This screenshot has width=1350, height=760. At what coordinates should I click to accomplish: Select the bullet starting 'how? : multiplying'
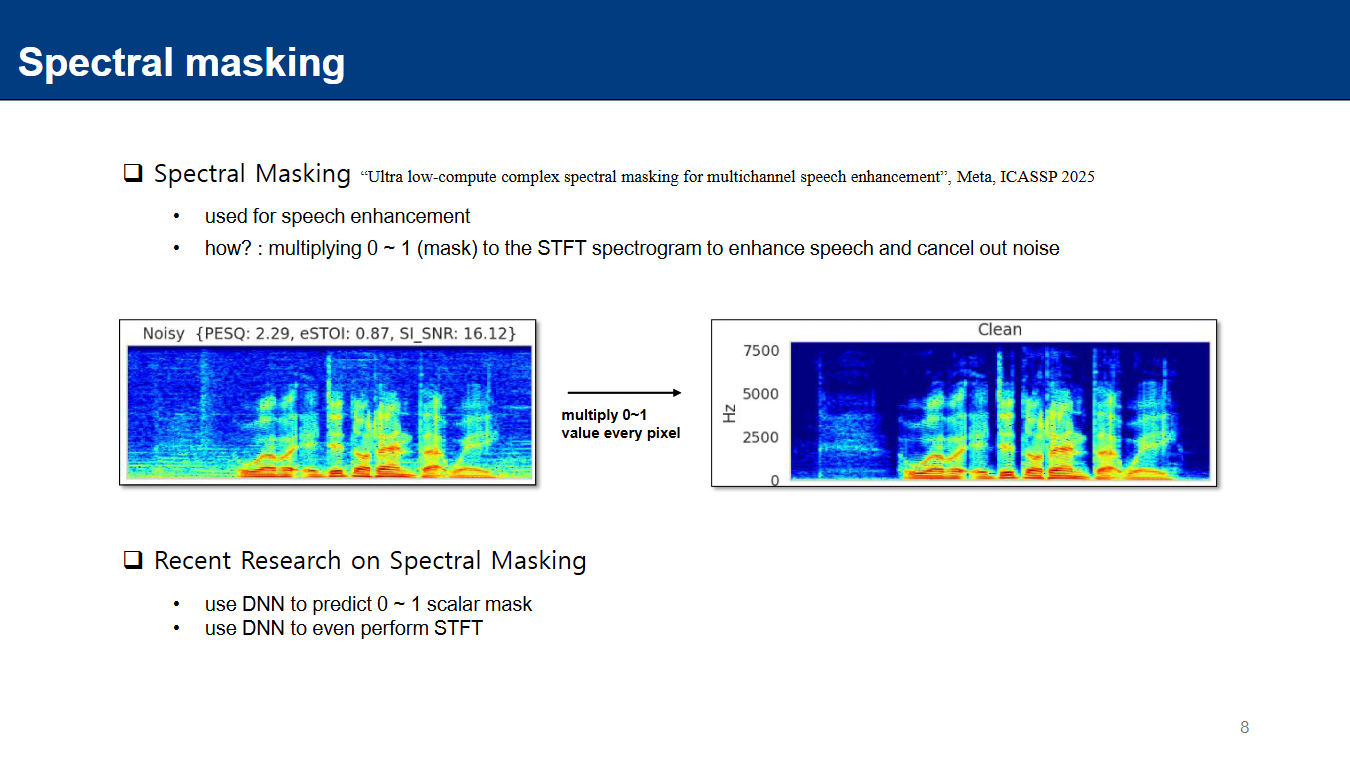click(x=632, y=248)
